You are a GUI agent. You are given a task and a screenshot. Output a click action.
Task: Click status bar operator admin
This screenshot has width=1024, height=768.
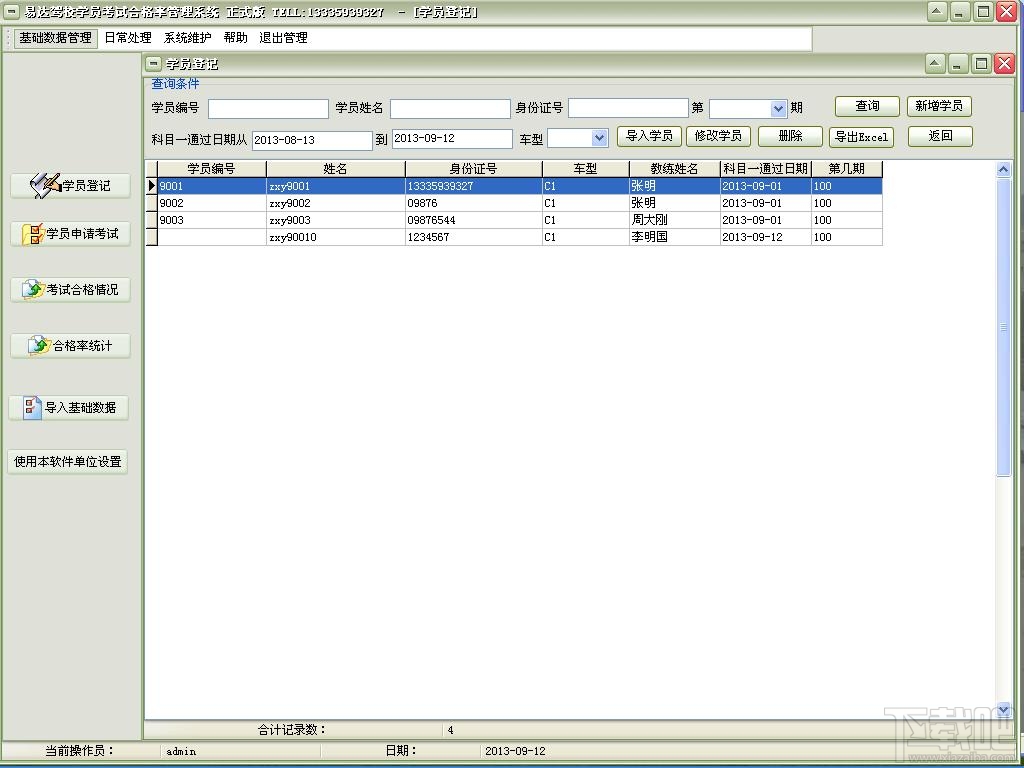(x=181, y=751)
